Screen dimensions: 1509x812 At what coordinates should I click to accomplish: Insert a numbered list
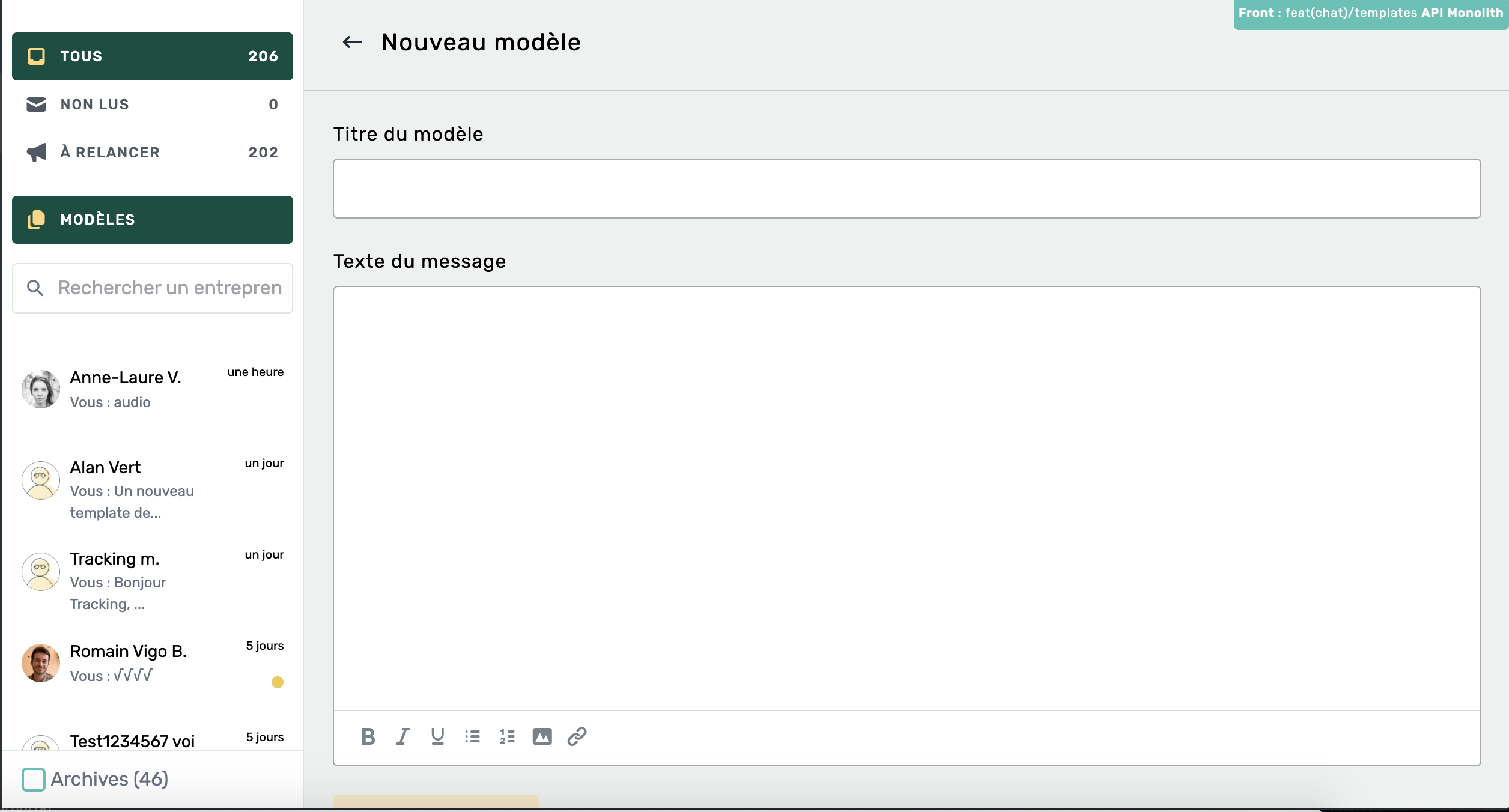point(507,736)
